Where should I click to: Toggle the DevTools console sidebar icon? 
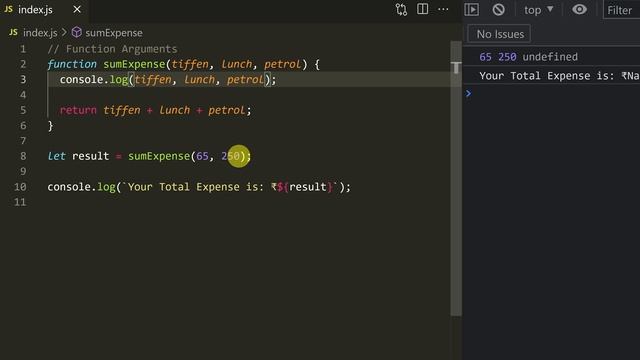click(x=471, y=9)
